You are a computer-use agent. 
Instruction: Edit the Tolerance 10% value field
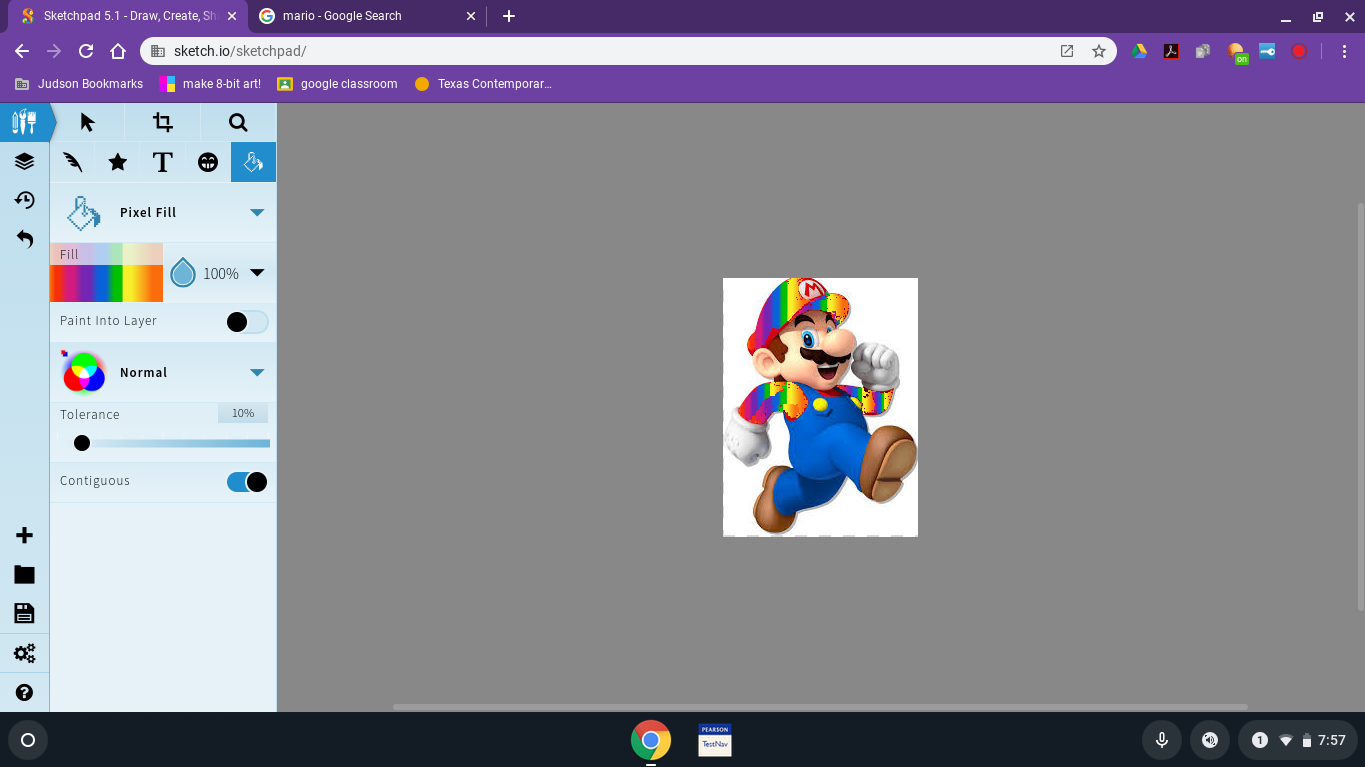click(243, 413)
